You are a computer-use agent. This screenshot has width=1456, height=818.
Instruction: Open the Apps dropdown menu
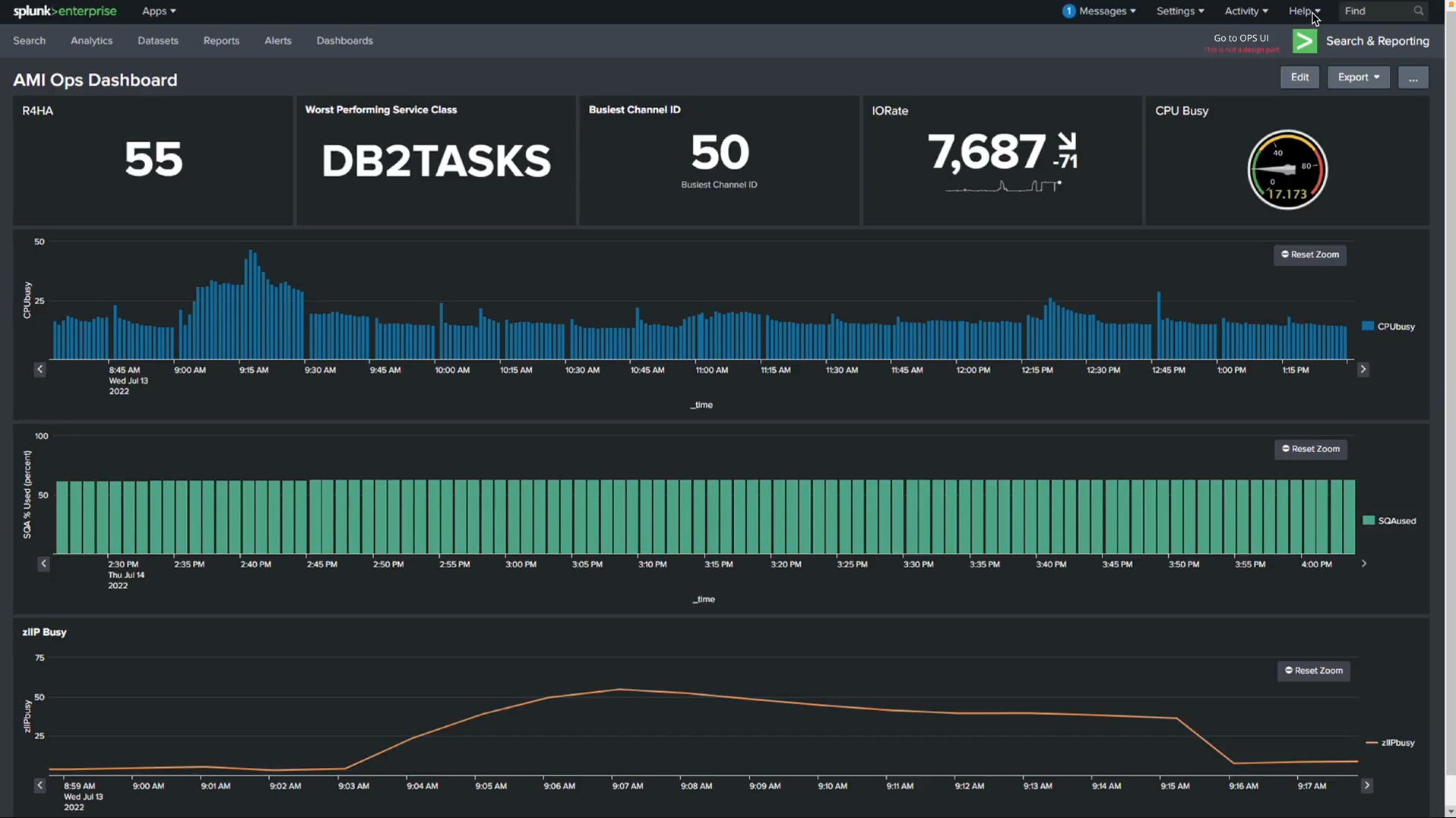158,11
